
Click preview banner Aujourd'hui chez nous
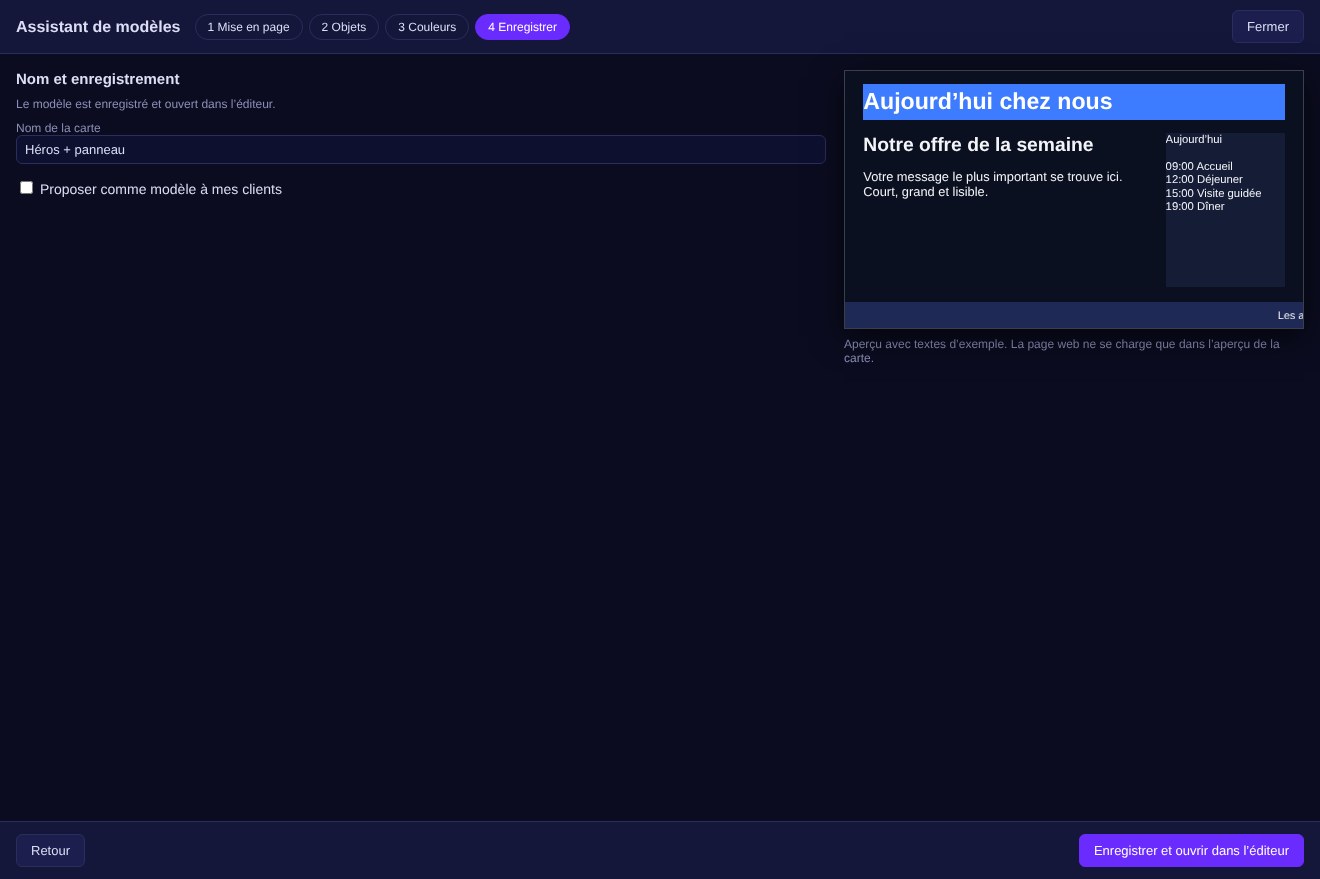[x=1074, y=102]
